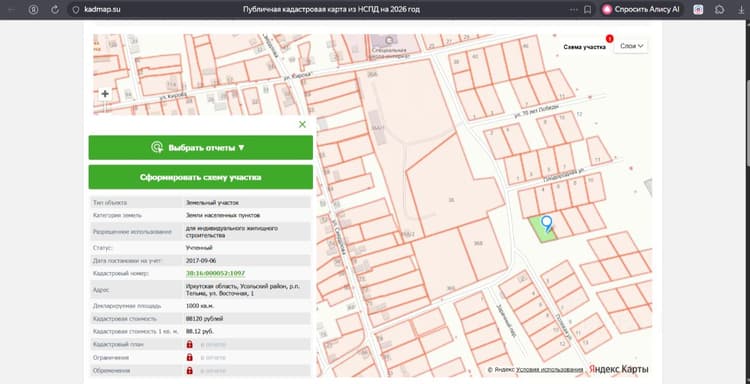Image resolution: width=750 pixels, height=384 pixels.
Task: Click the registration date 2017-09-06
Action: (201, 261)
